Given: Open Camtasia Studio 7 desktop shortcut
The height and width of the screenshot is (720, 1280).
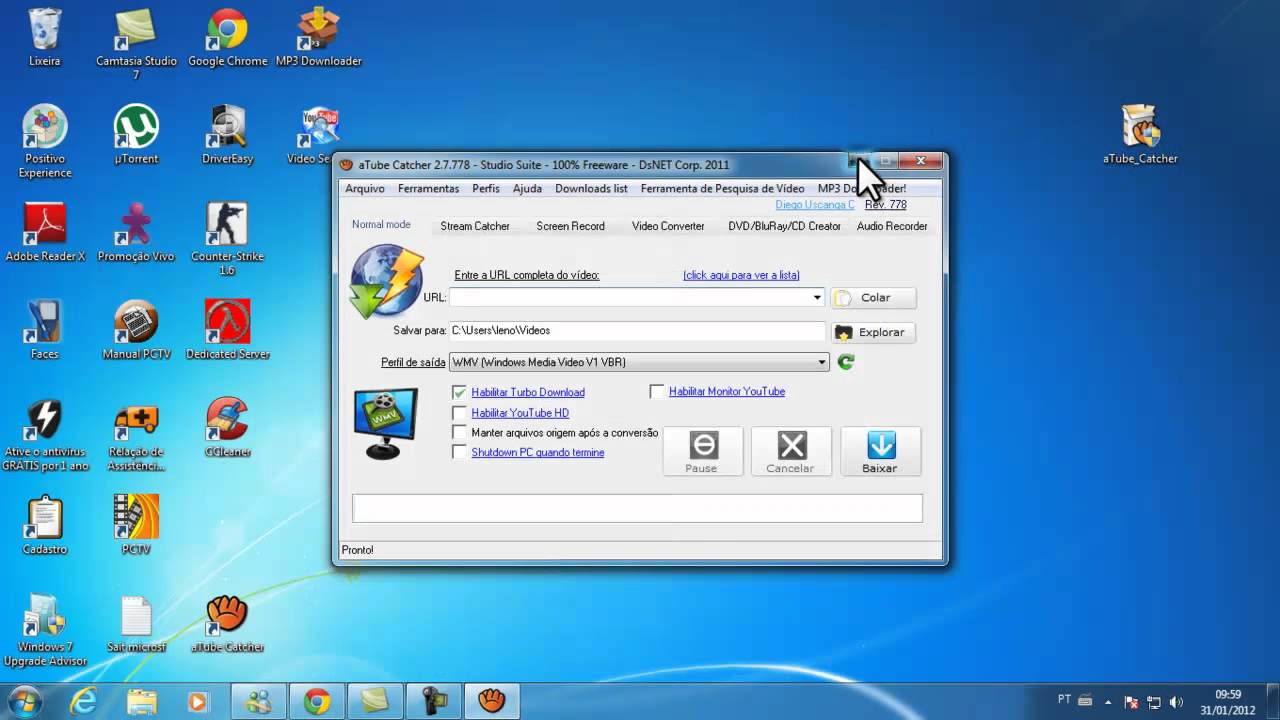Looking at the screenshot, I should [x=136, y=45].
